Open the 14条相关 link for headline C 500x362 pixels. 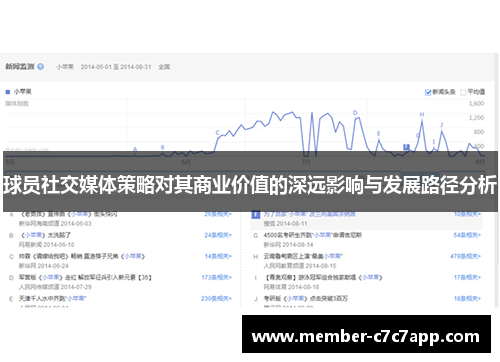coord(218,256)
